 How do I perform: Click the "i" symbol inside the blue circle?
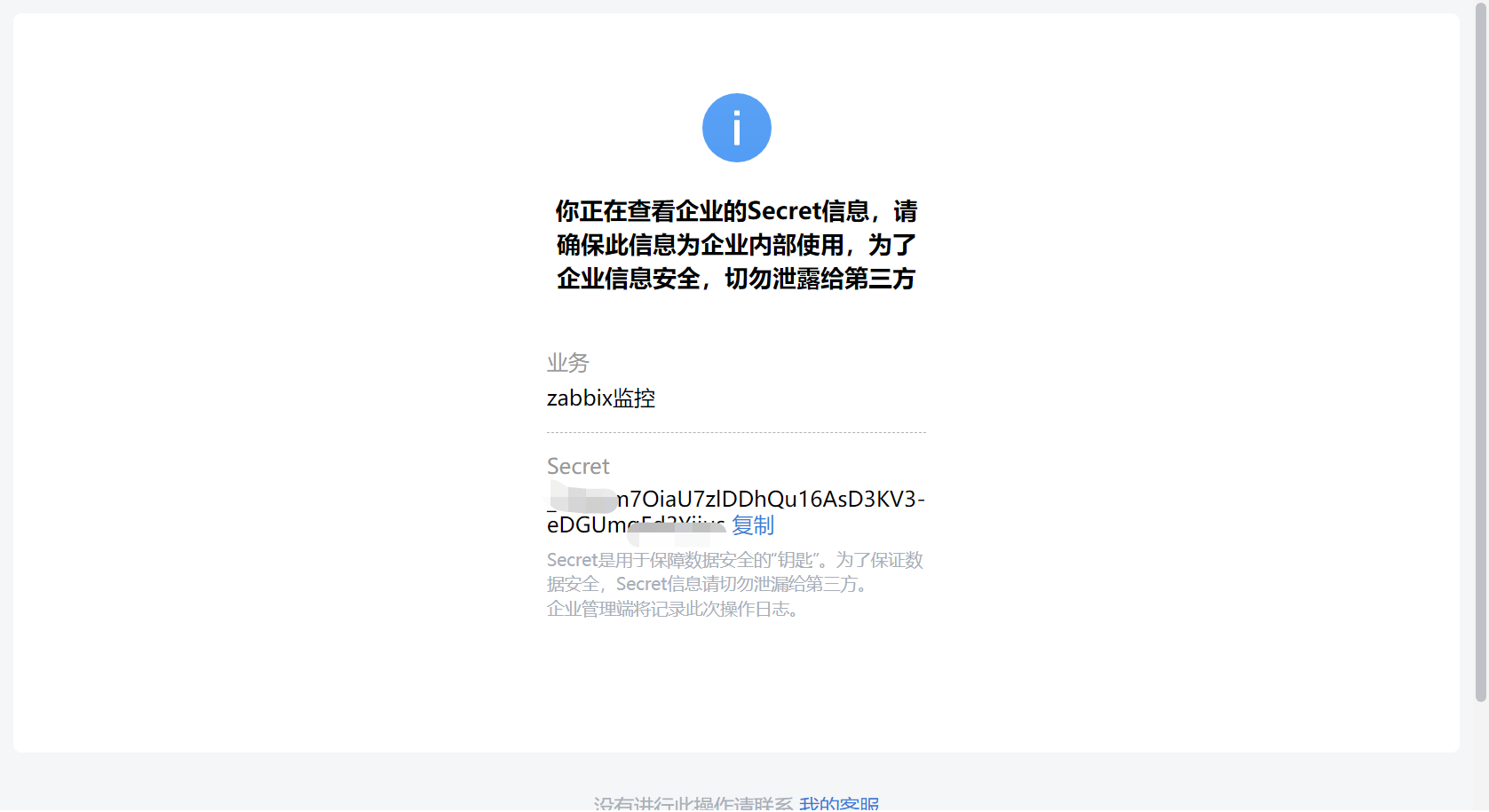coord(736,127)
